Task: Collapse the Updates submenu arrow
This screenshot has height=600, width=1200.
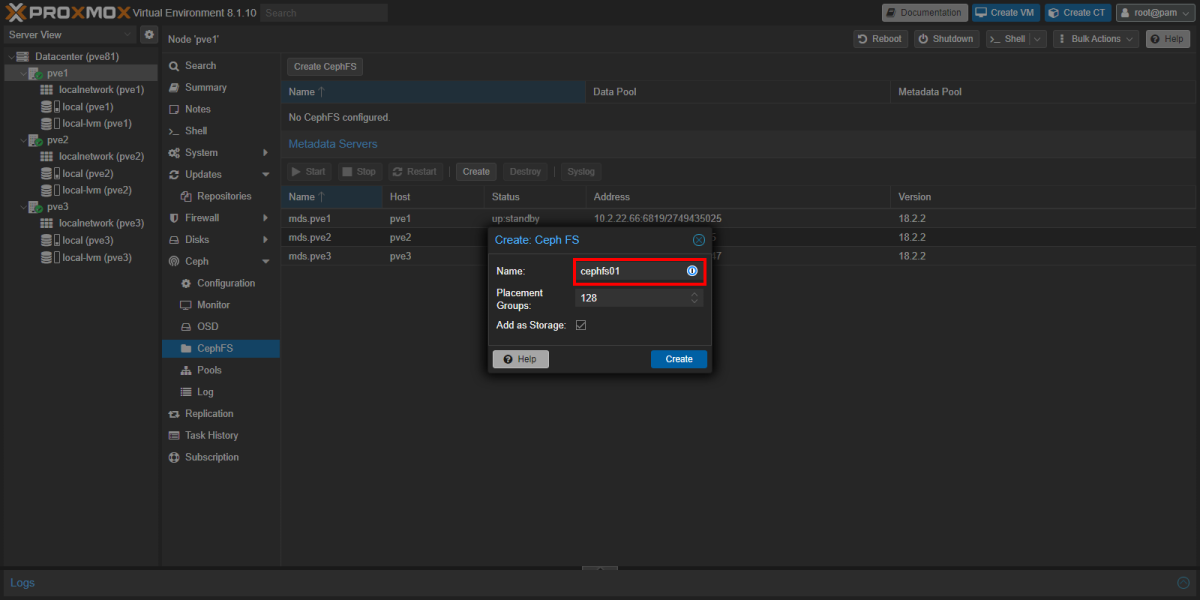Action: click(265, 175)
